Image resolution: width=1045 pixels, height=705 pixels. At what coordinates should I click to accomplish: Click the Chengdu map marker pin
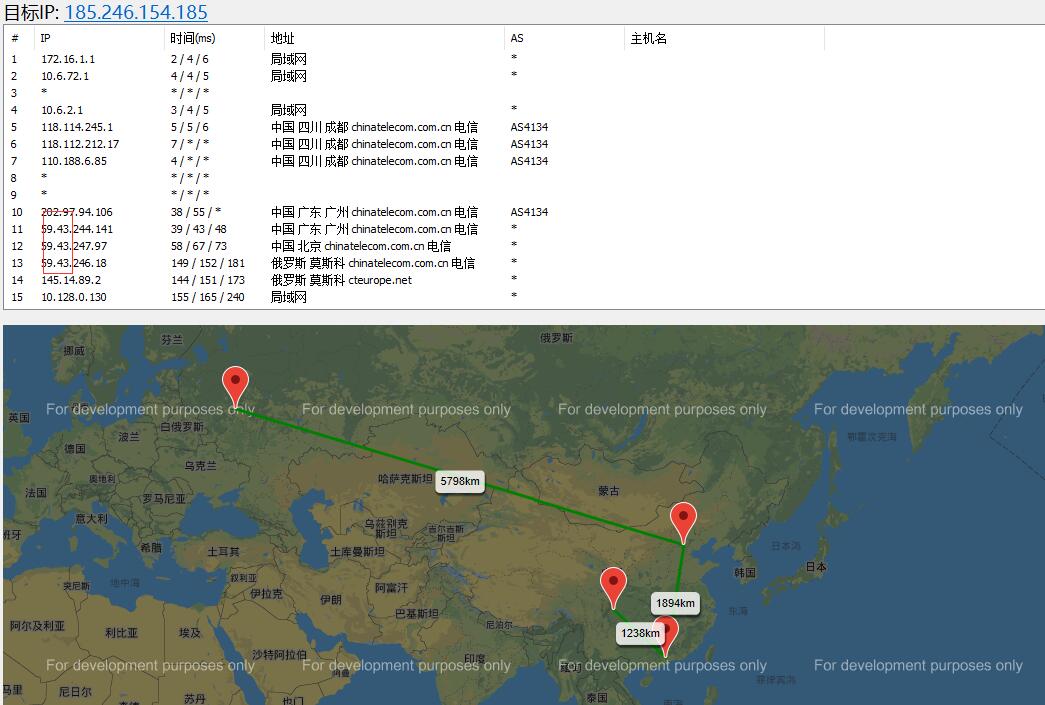pyautogui.click(x=613, y=588)
